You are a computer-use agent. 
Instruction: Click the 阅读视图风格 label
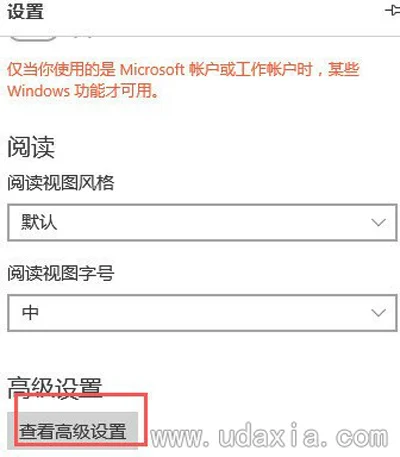pos(61,182)
